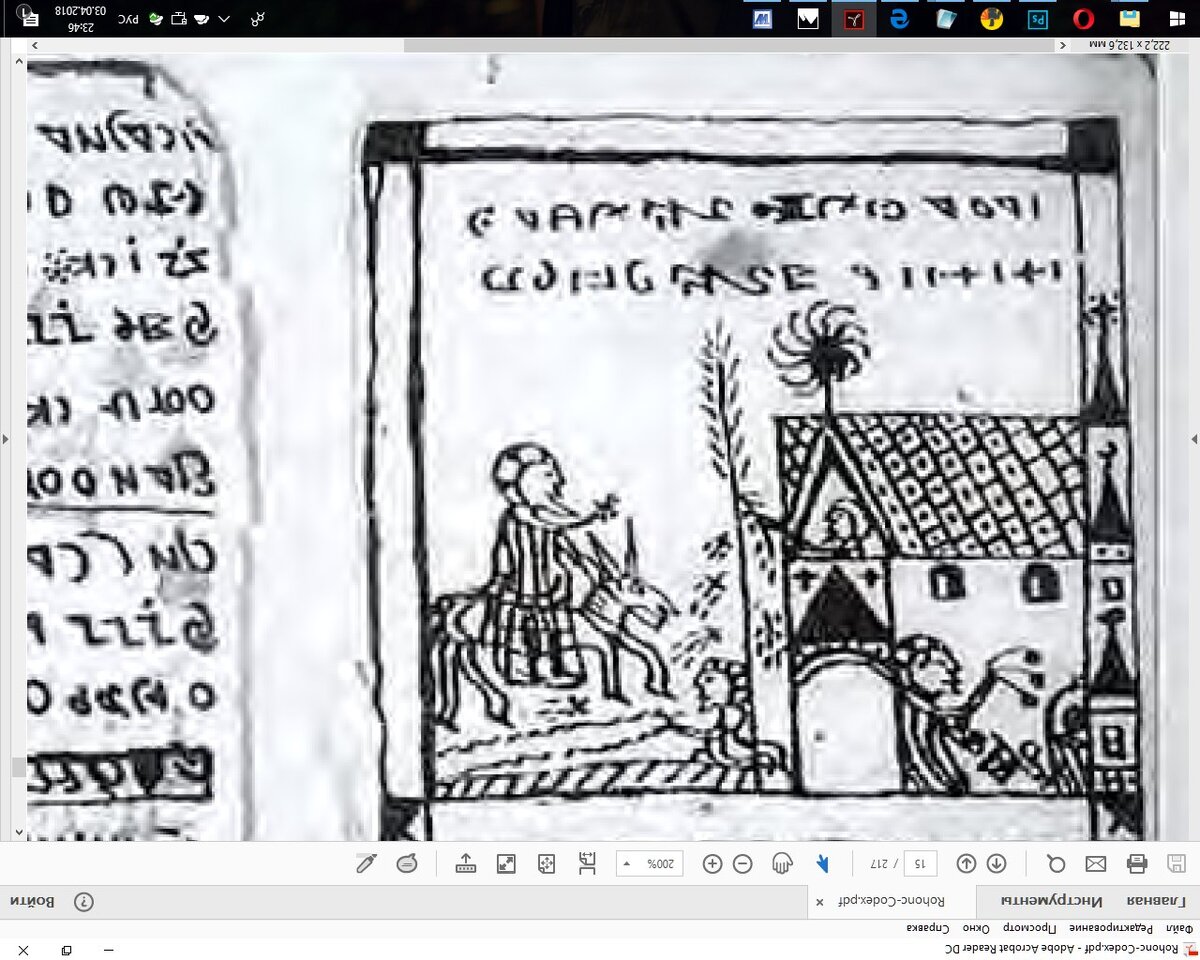Click the question mark help icon
This screenshot has width=1200, height=960.
pos(83,901)
